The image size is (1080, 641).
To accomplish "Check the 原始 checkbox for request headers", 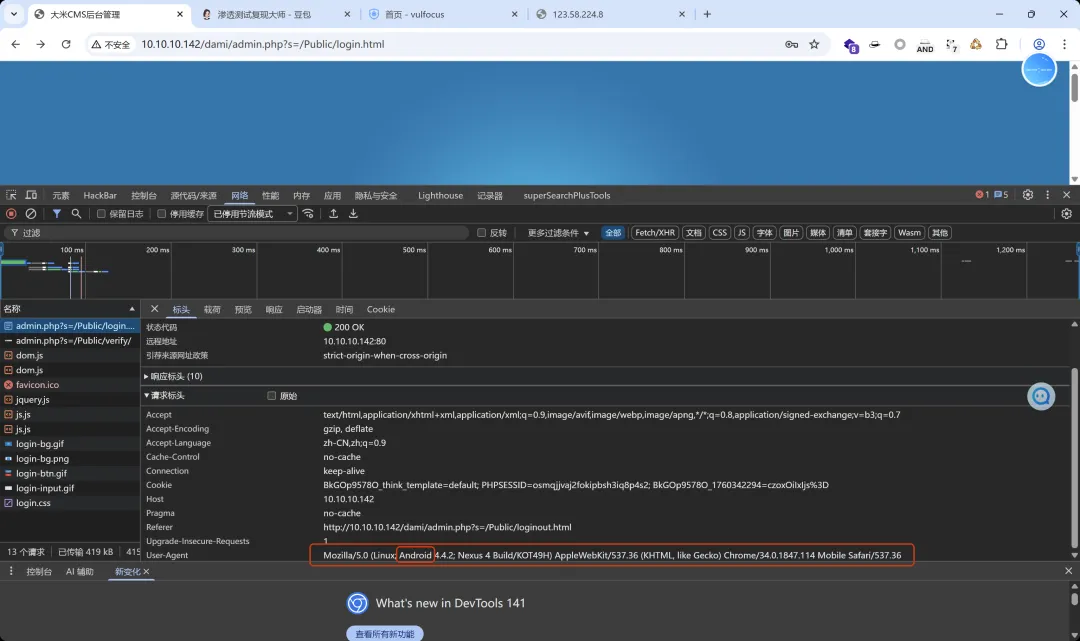I will [272, 396].
